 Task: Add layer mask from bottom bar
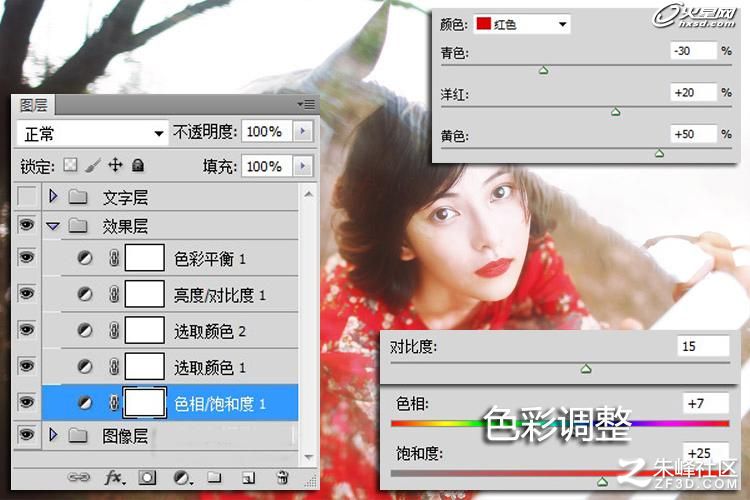pos(147,478)
